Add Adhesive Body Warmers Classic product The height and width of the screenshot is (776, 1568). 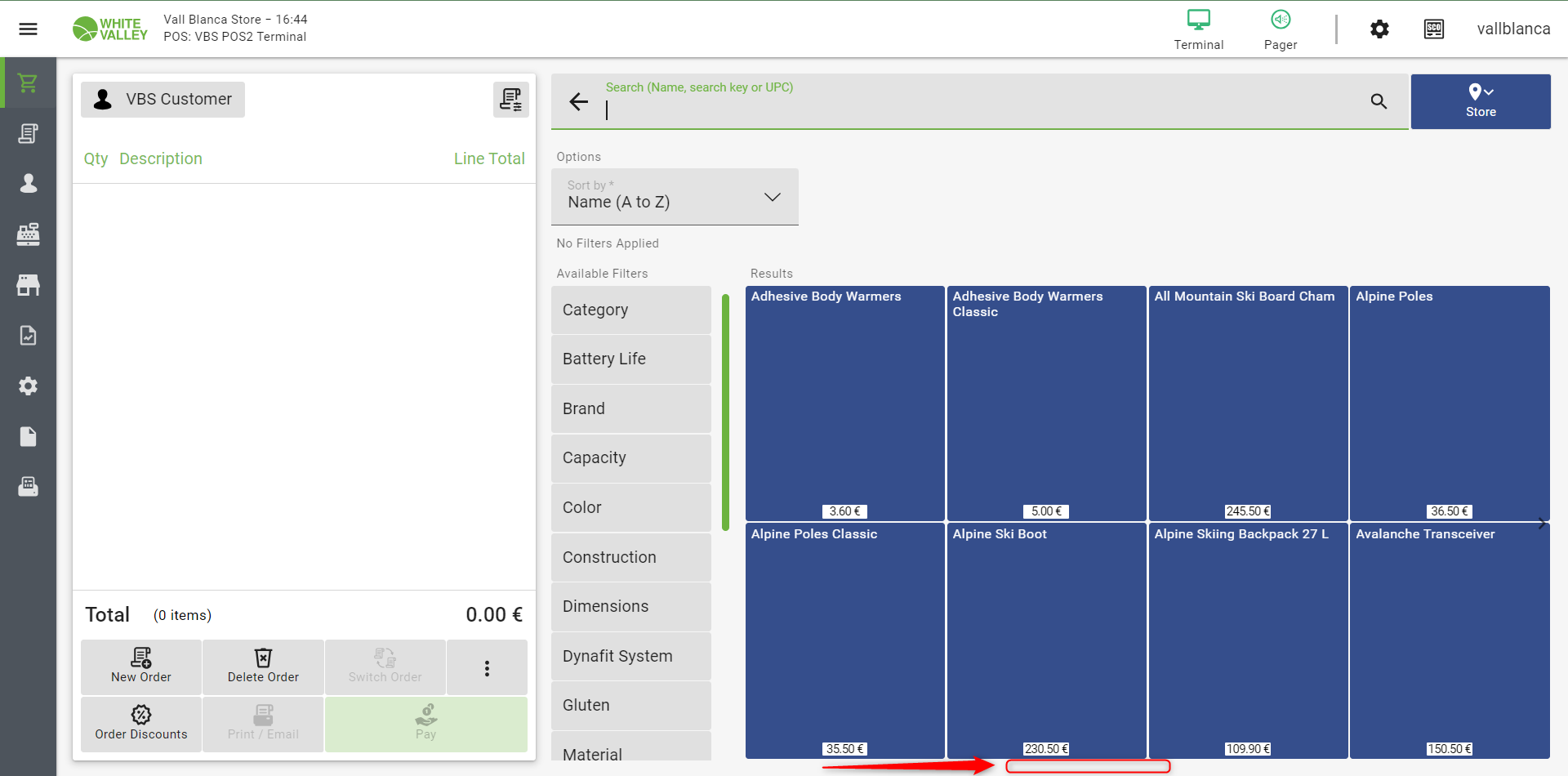(x=1046, y=403)
